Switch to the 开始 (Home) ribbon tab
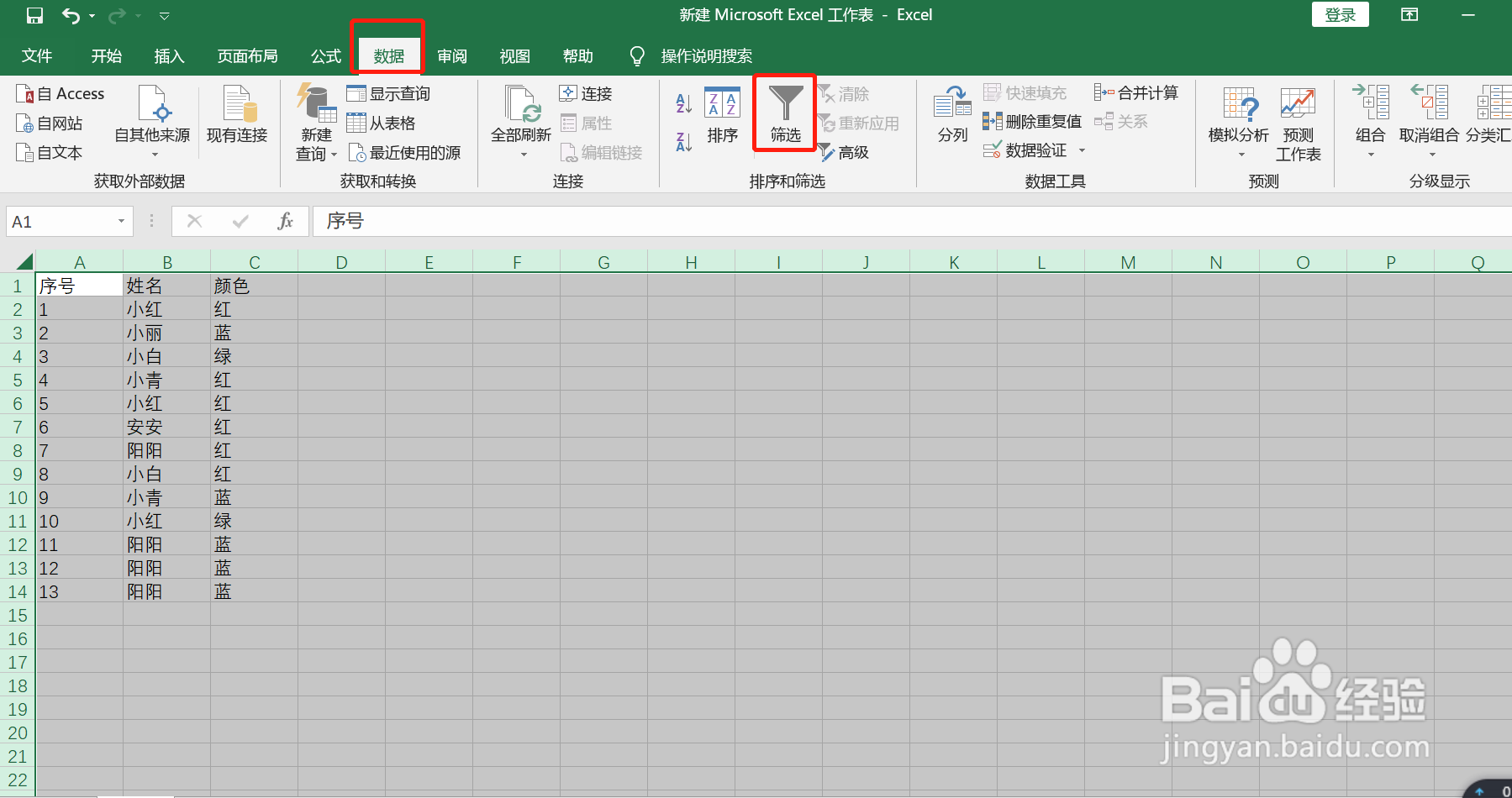This screenshot has width=1512, height=798. pos(105,55)
